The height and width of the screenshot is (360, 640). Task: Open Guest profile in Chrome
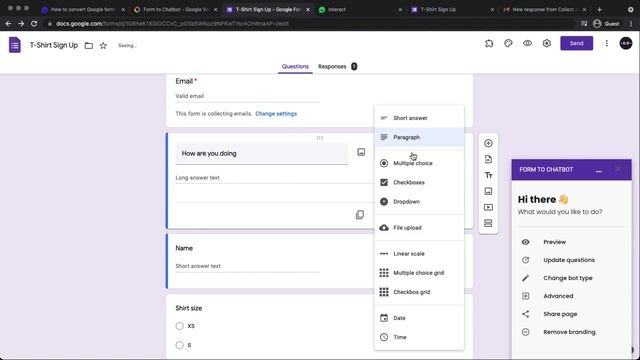606,24
